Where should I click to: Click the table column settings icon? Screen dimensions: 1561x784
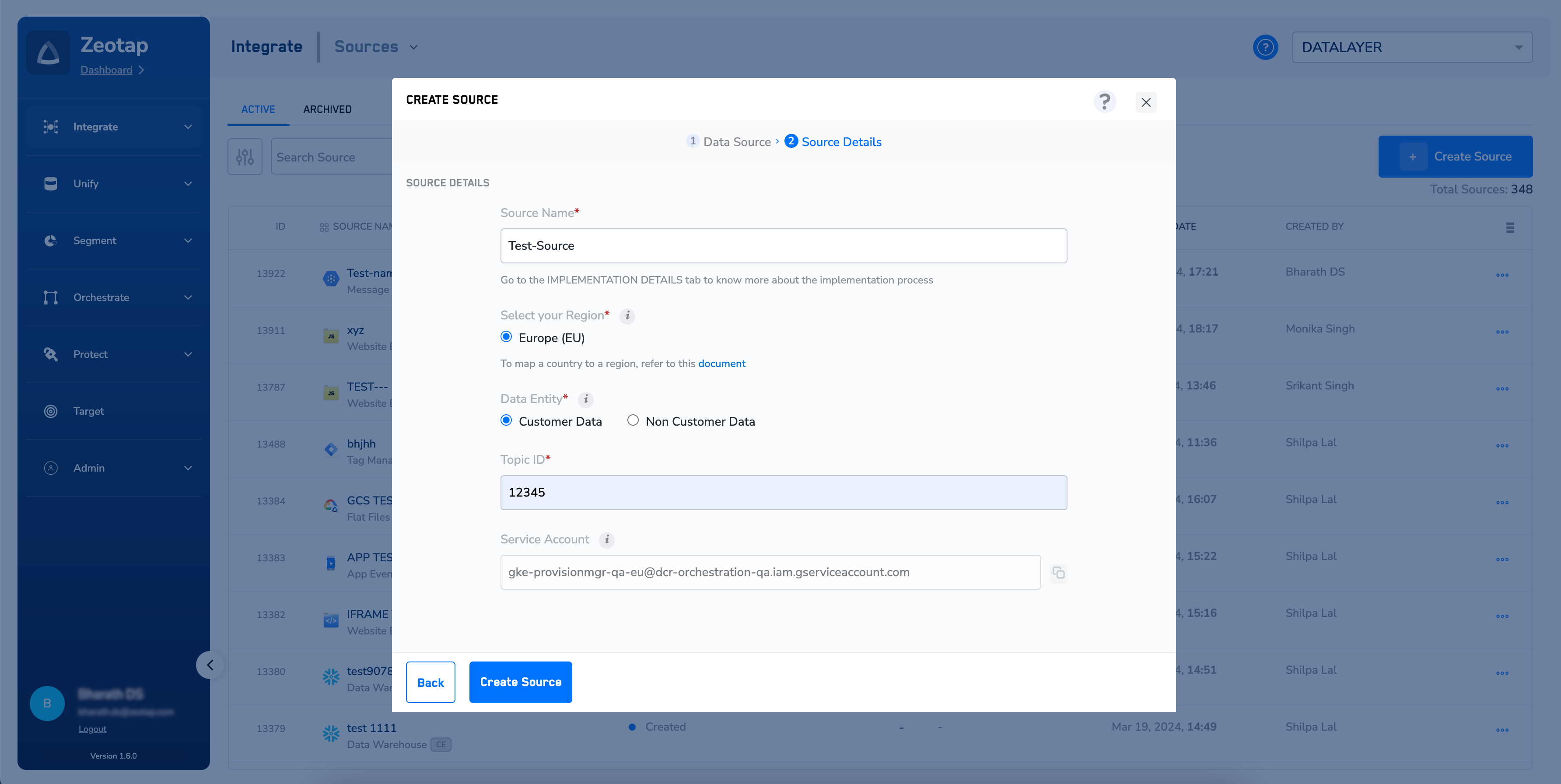[x=1509, y=227]
